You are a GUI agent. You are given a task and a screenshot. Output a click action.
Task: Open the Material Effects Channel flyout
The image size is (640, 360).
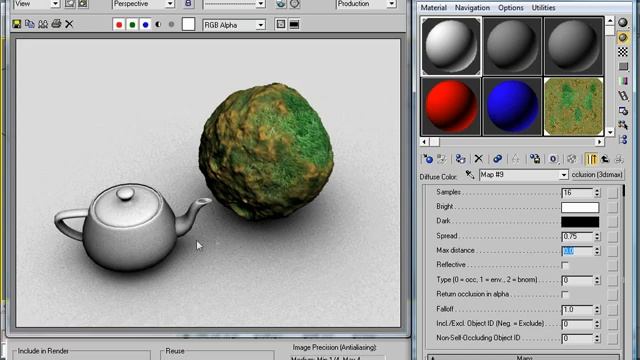(553, 159)
